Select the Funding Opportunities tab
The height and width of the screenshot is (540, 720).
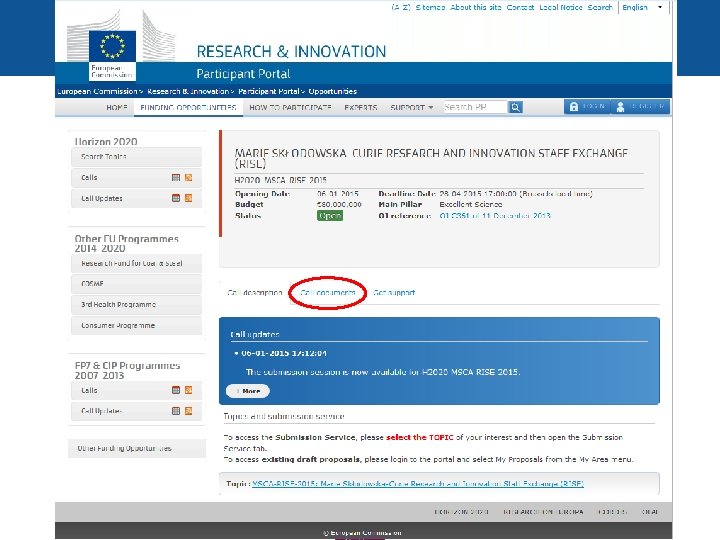[188, 107]
